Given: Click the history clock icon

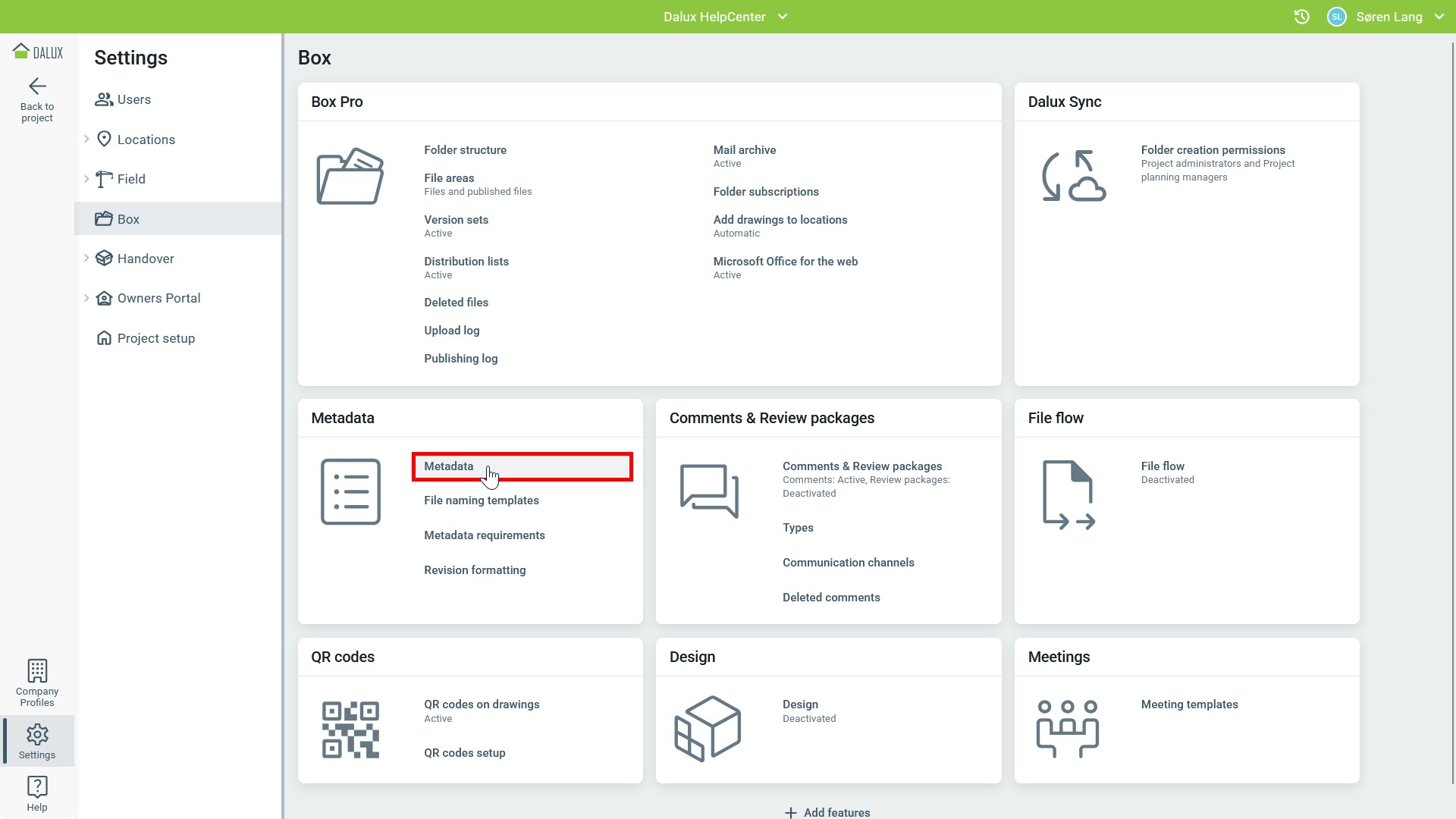Looking at the screenshot, I should (1301, 17).
